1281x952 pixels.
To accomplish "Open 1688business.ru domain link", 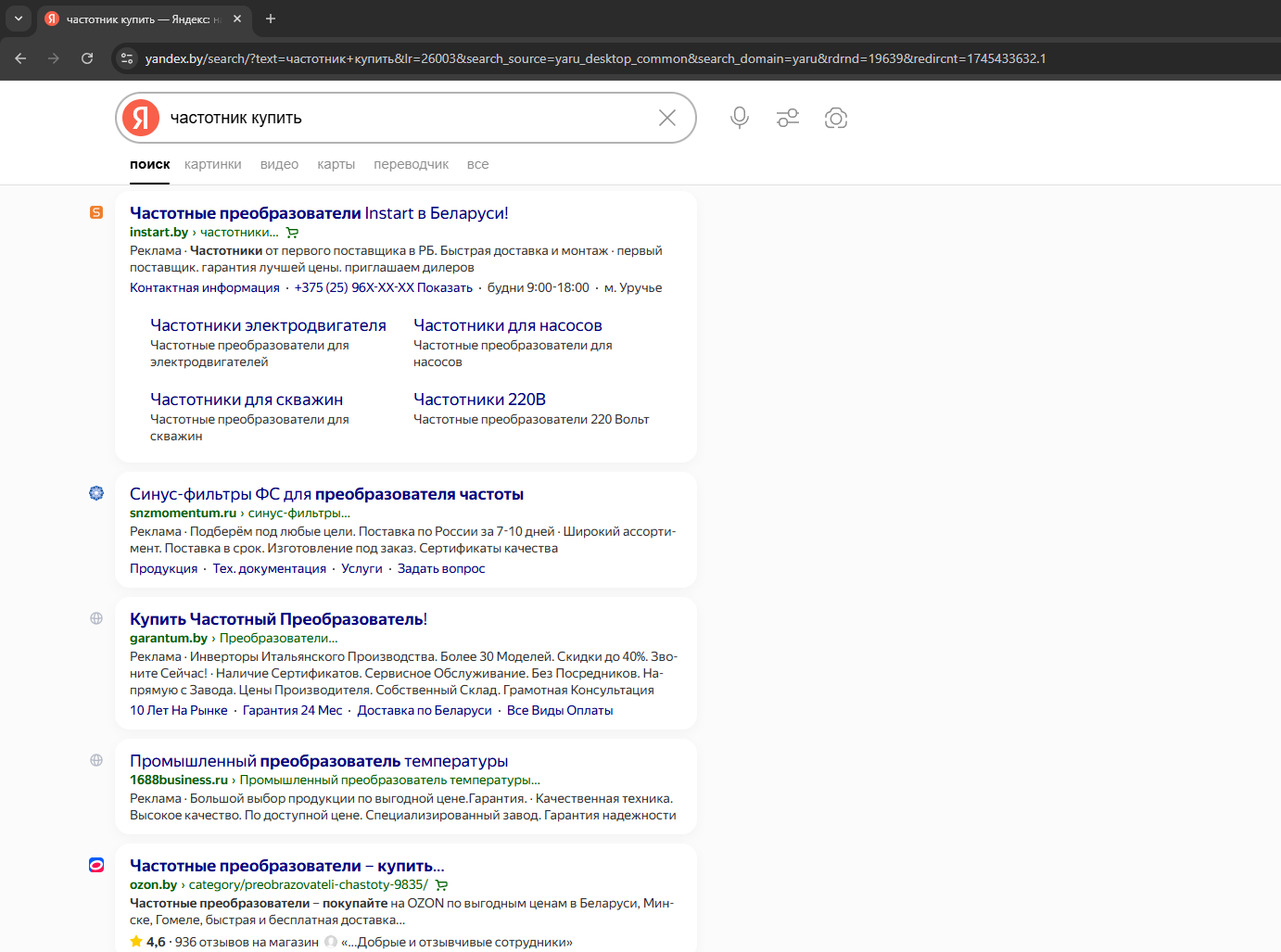I will 179,780.
